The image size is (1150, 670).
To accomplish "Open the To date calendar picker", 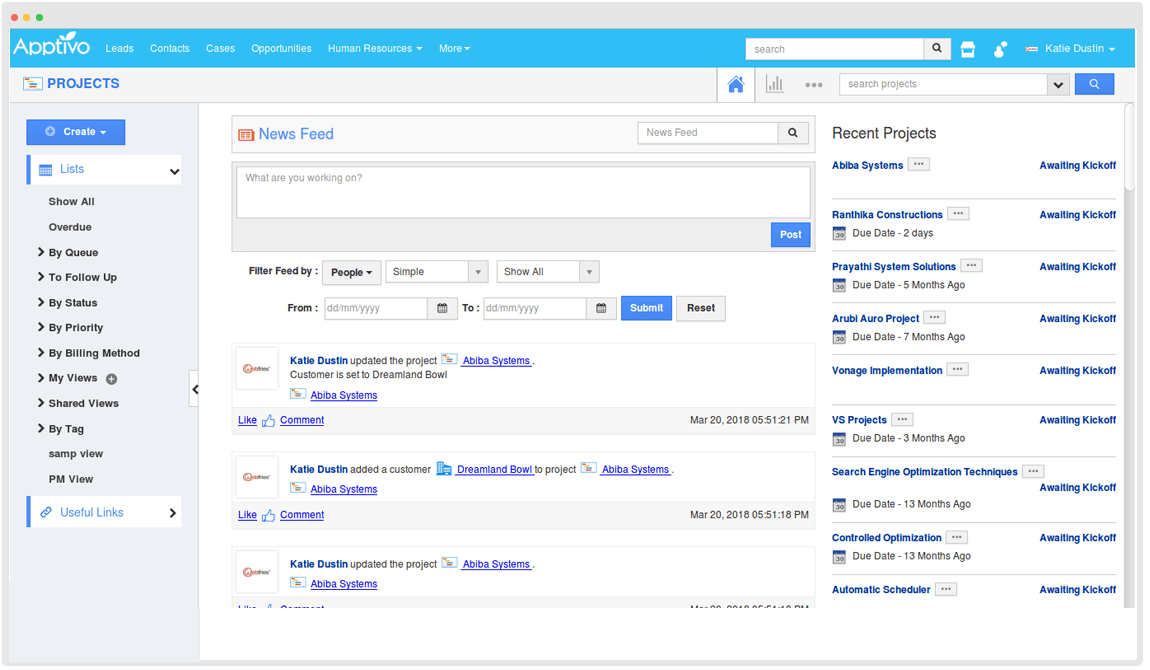I will (600, 308).
